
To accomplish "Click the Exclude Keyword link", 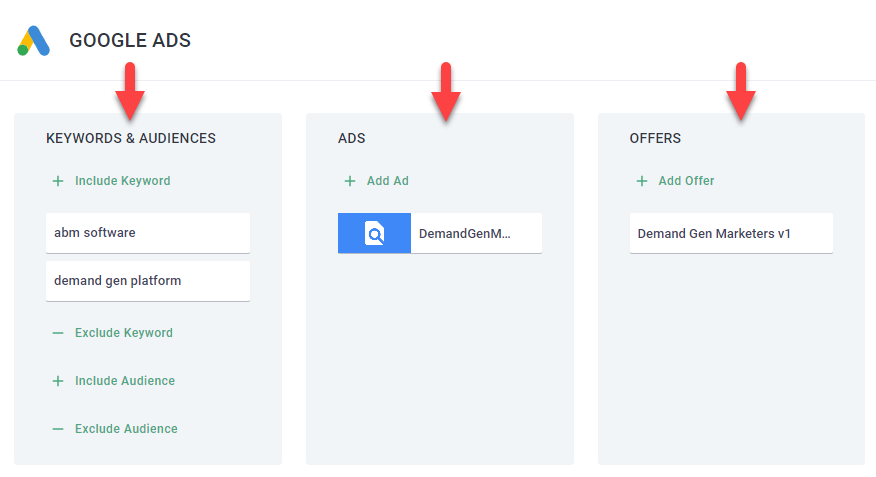I will 123,333.
